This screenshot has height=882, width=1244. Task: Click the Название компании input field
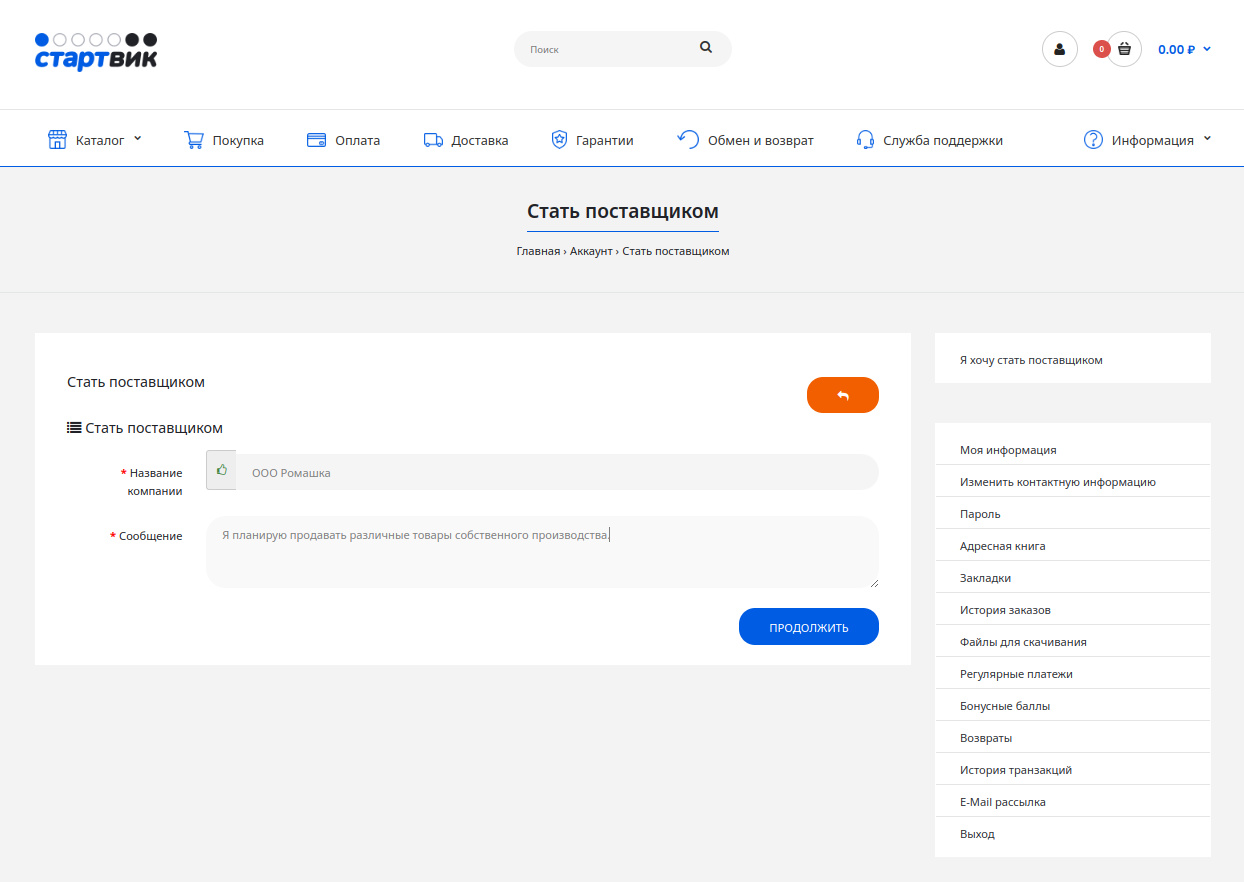click(556, 472)
